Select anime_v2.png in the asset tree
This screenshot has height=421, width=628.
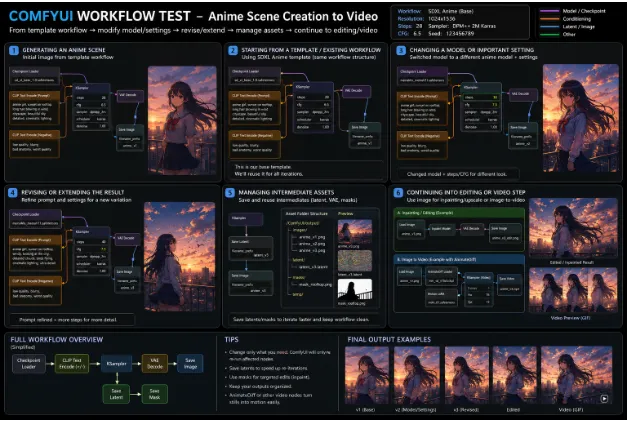[x=312, y=244]
